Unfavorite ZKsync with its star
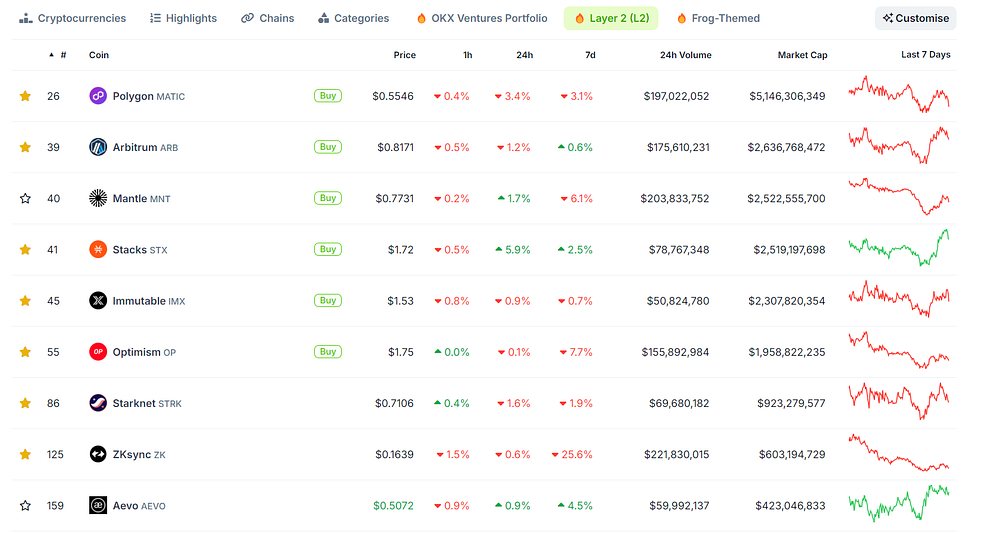The height and width of the screenshot is (533, 1000). pos(26,454)
